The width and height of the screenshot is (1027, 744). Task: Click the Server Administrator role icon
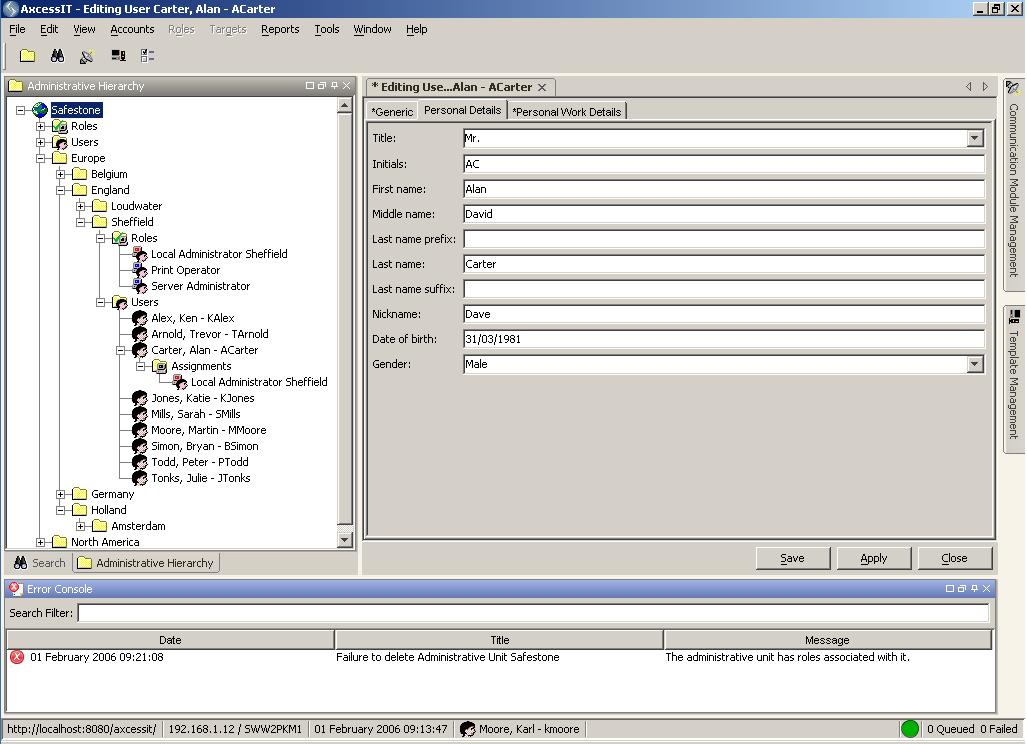[140, 286]
